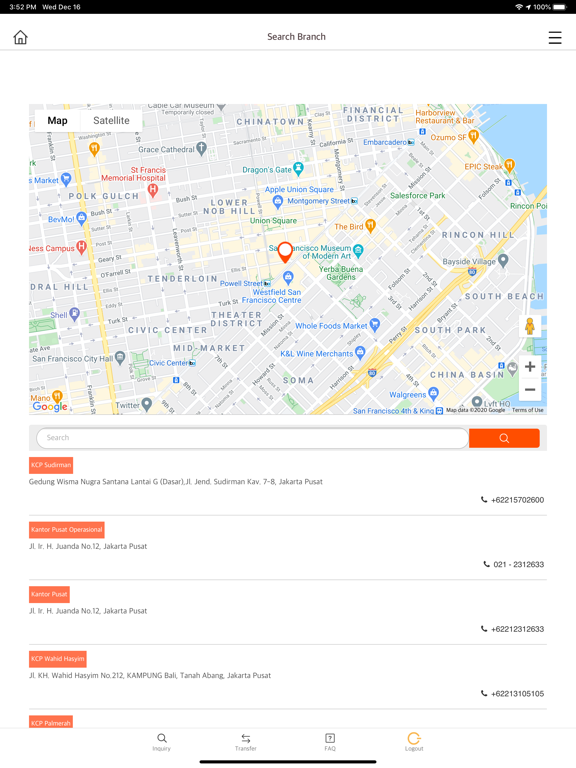The height and width of the screenshot is (768, 576).
Task: Click the K&L Wine Merchants marker
Action: [360, 352]
